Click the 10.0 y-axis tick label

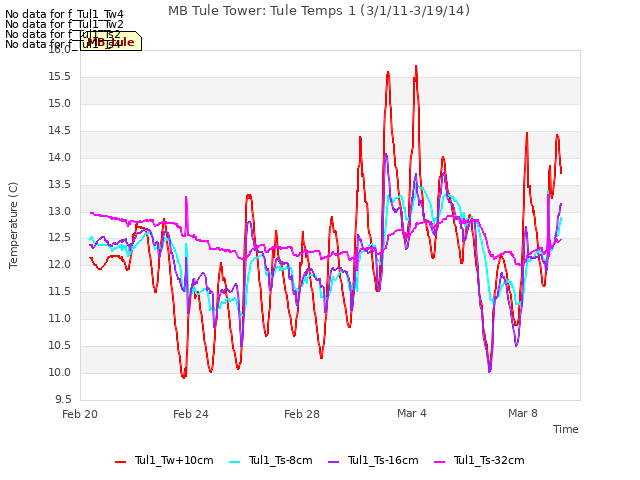point(60,372)
